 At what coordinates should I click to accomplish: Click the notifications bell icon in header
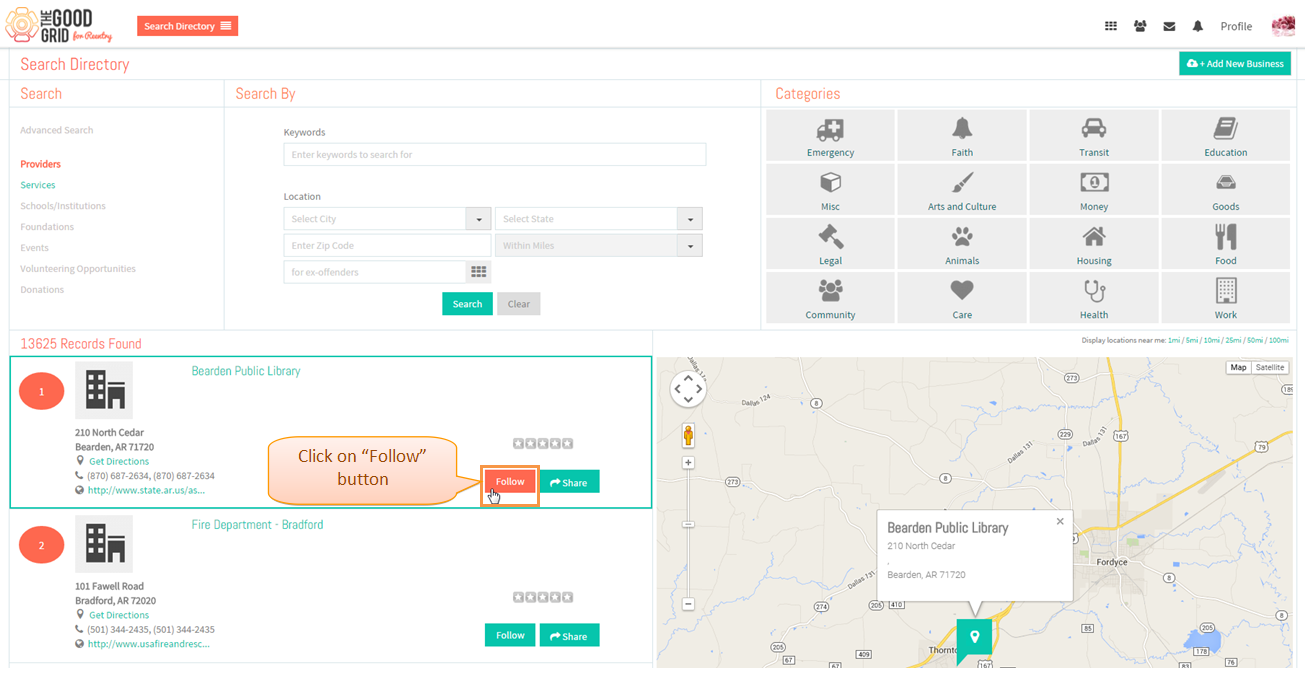[1198, 27]
